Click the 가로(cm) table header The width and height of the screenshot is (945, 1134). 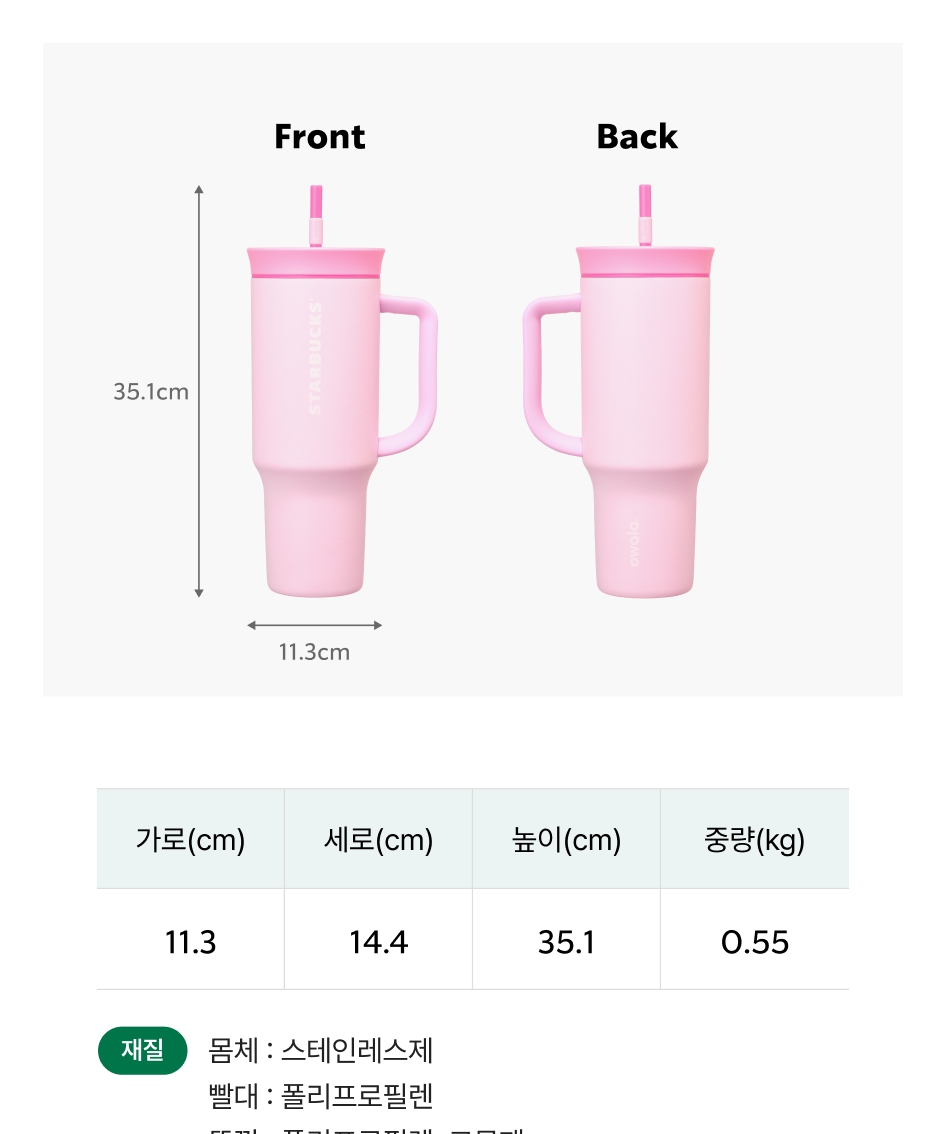tap(190, 840)
